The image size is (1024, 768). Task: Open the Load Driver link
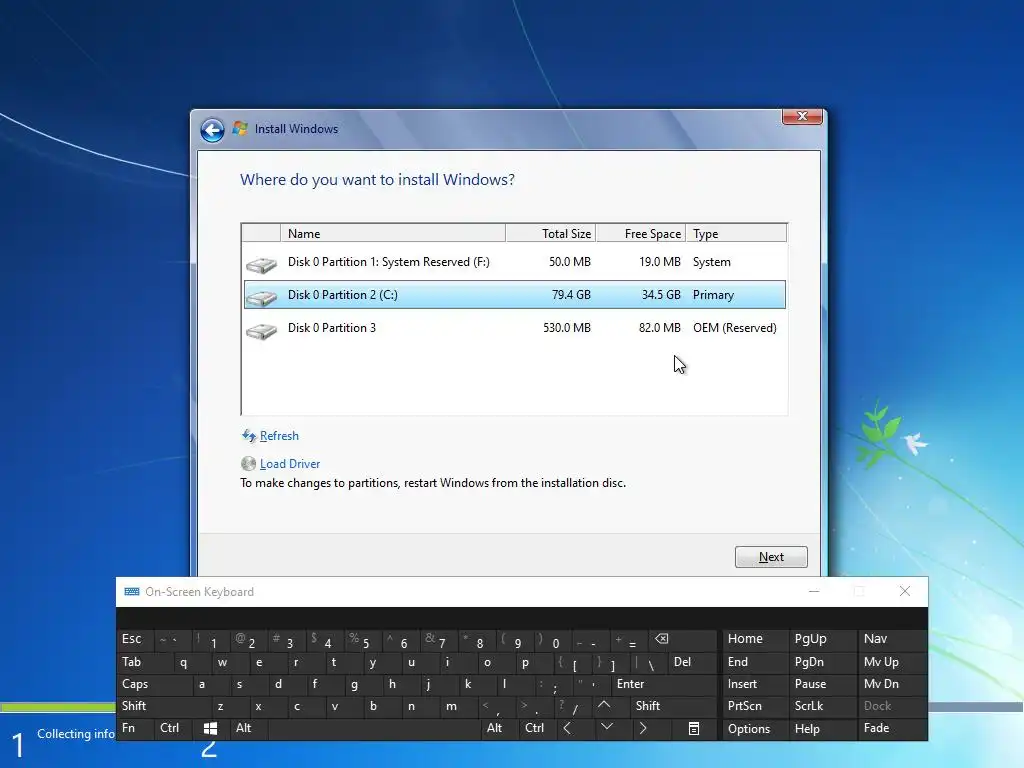pyautogui.click(x=290, y=464)
